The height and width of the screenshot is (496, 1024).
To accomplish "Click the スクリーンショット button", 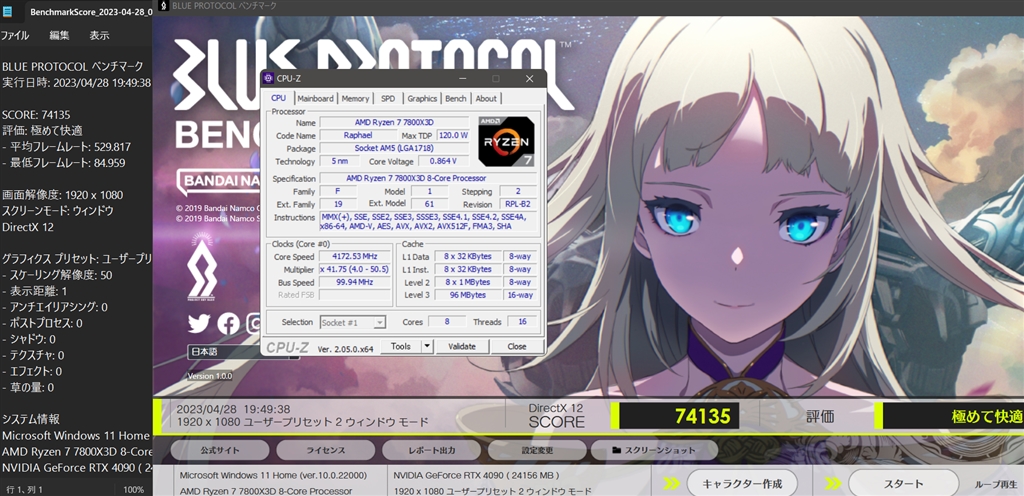I will point(654,450).
